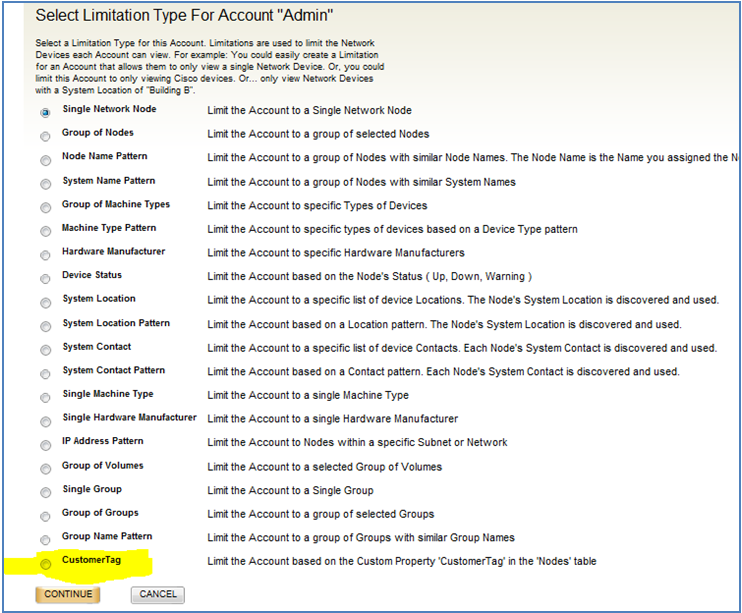This screenshot has width=742, height=613.
Task: Click the 'CustomerTag' label text
Action: tap(91, 560)
